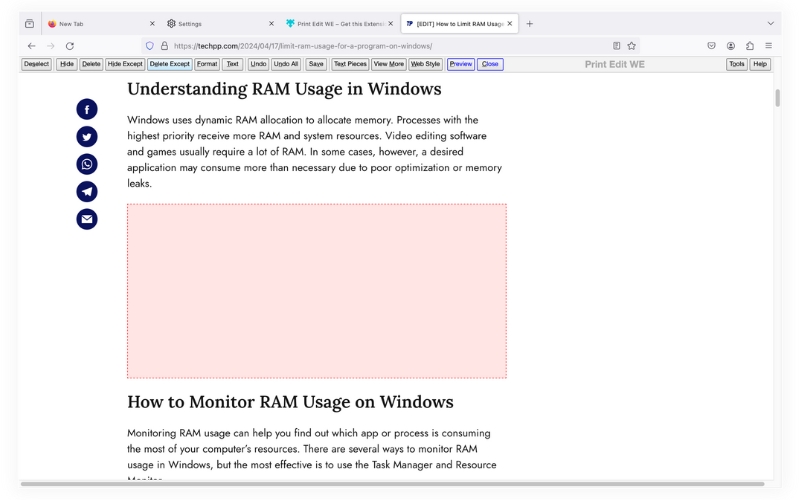Select the [EDIT] How to Limit RAM tab
The width and height of the screenshot is (800, 500).
click(x=460, y=24)
